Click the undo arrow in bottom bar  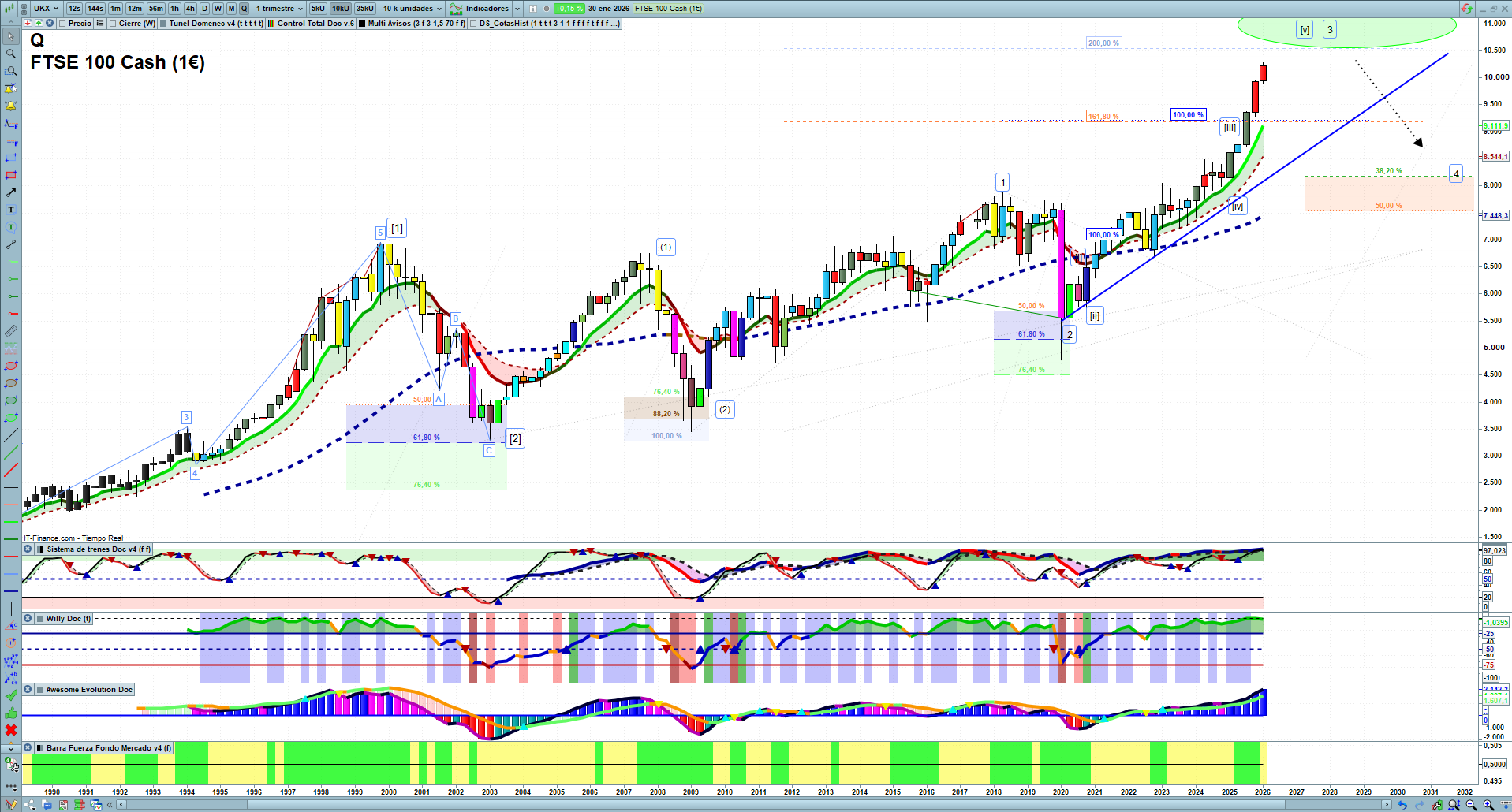(x=1402, y=805)
